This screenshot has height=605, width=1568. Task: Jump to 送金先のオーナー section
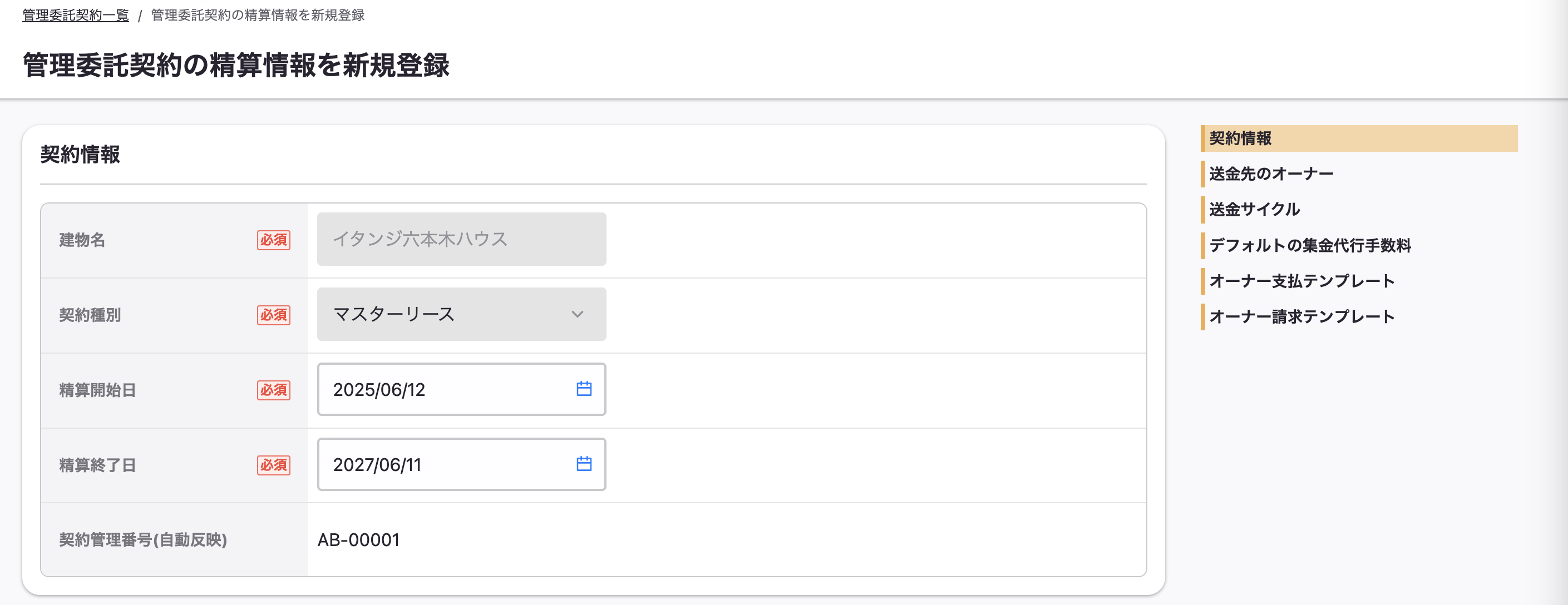click(x=1271, y=174)
